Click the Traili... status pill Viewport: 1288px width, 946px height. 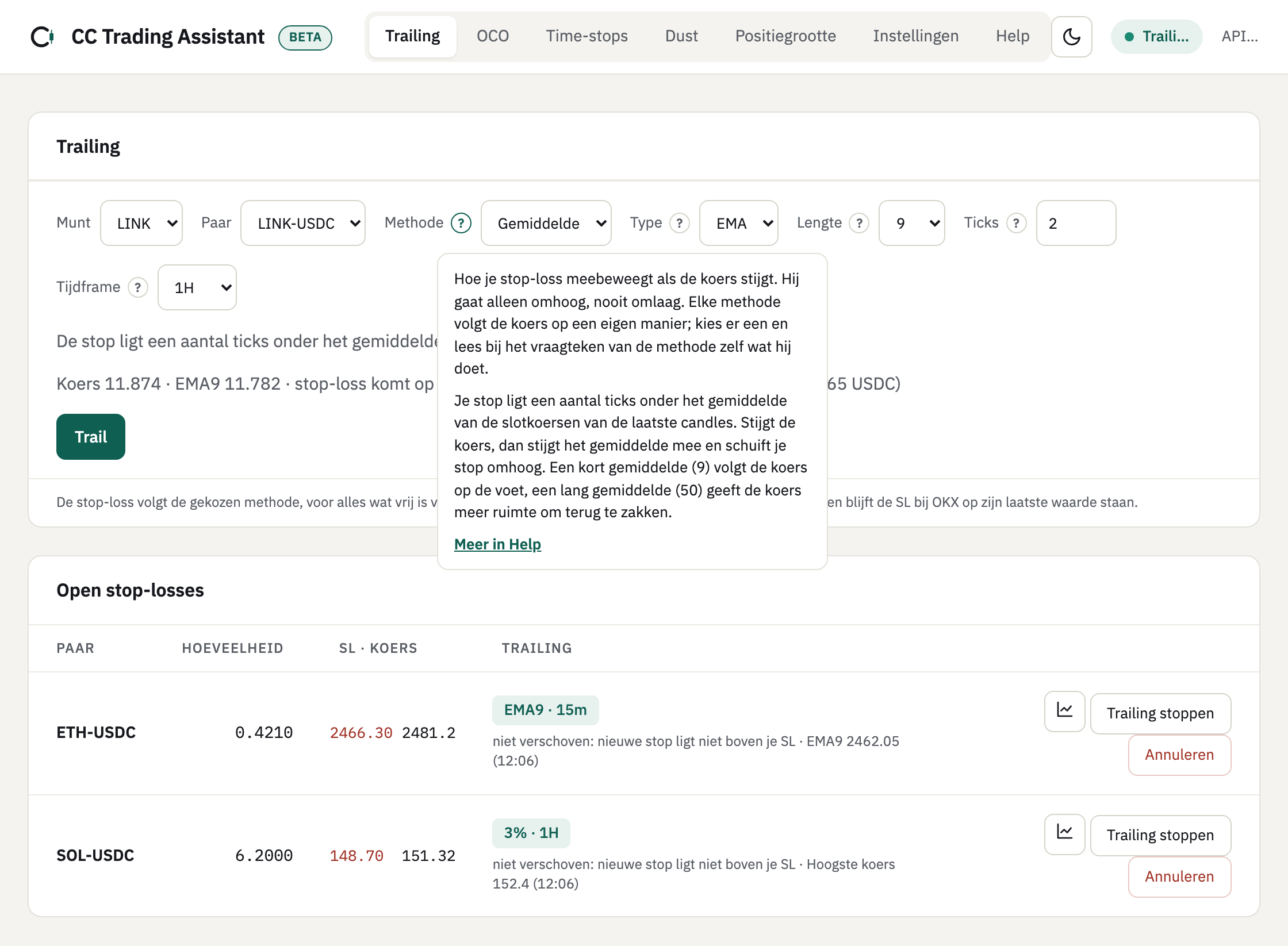pyautogui.click(x=1156, y=37)
